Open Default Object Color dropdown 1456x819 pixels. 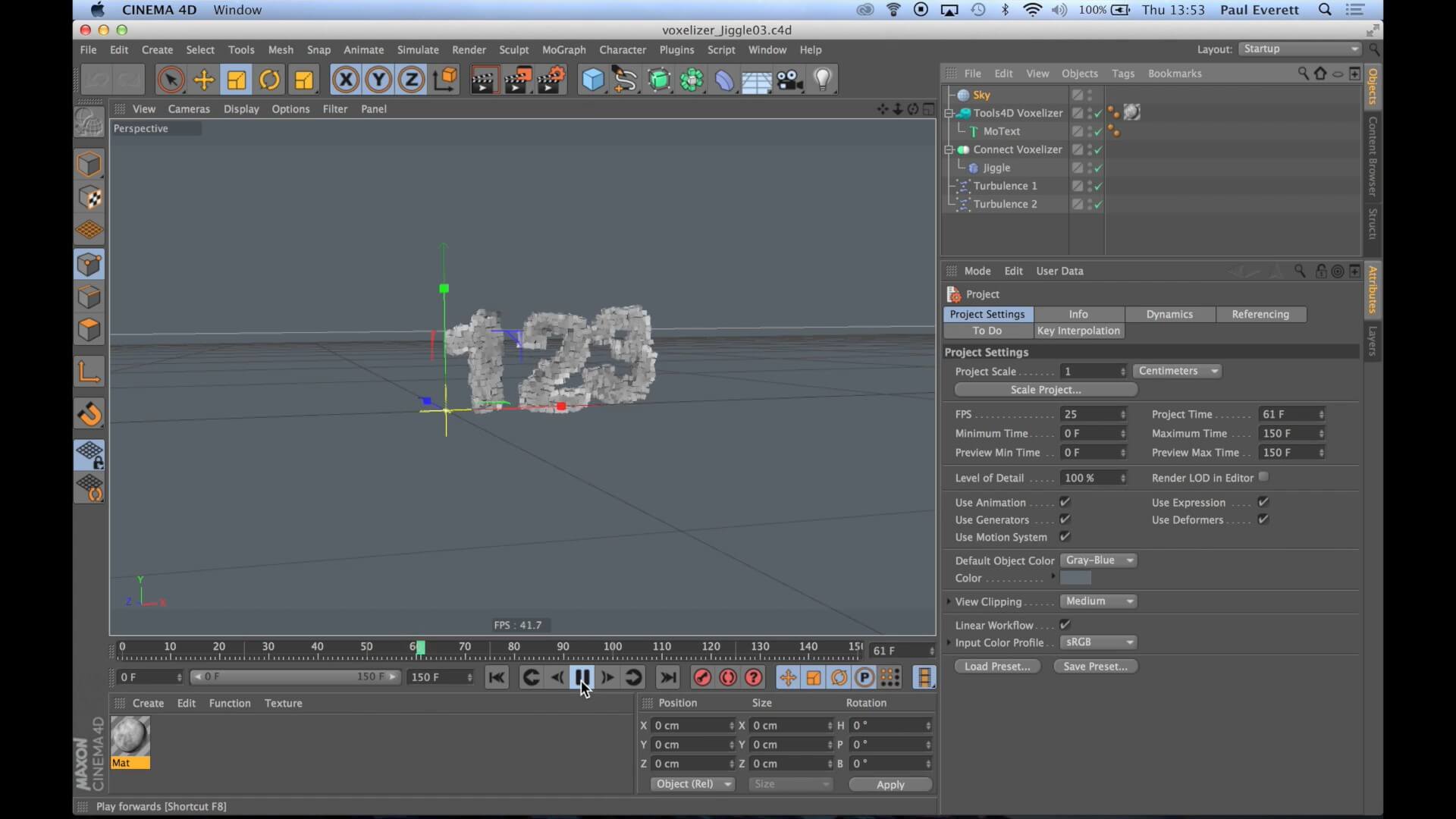pyautogui.click(x=1099, y=560)
